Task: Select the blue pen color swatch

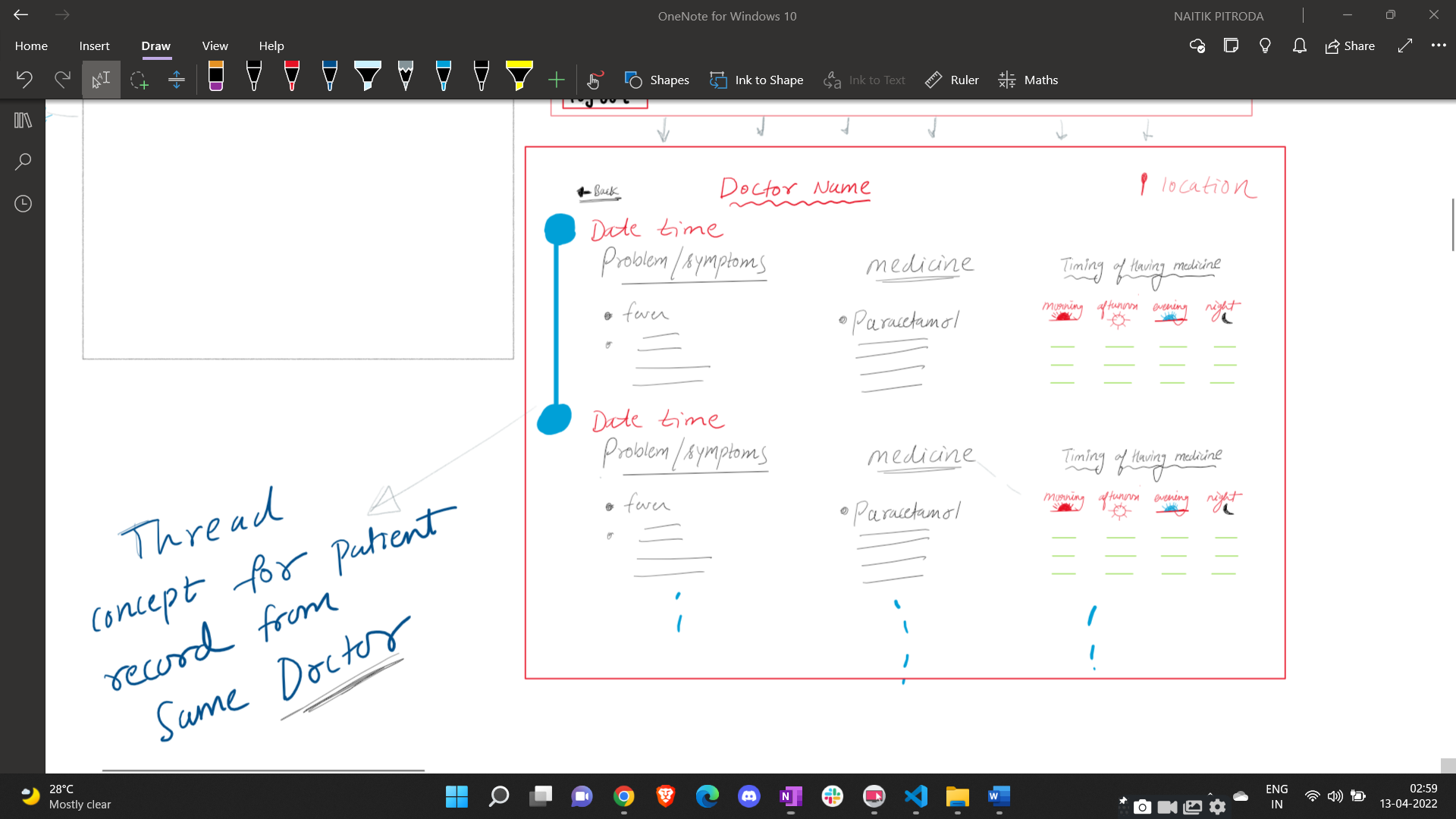Action: (x=329, y=77)
